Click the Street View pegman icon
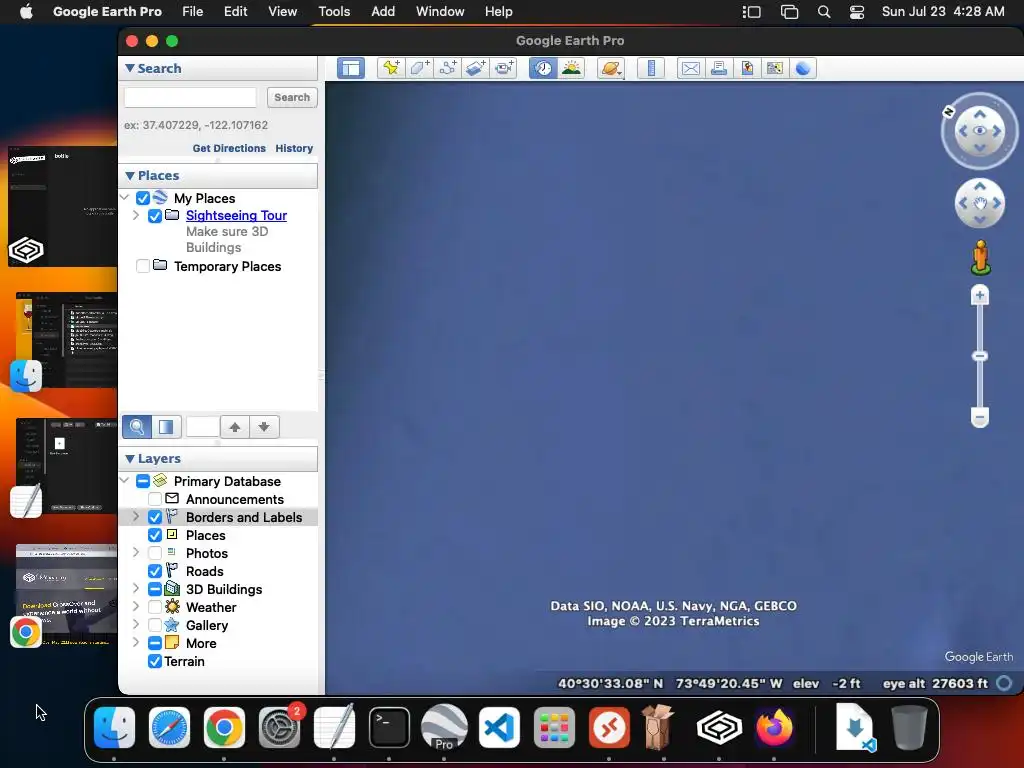1024x768 pixels. pos(980,257)
